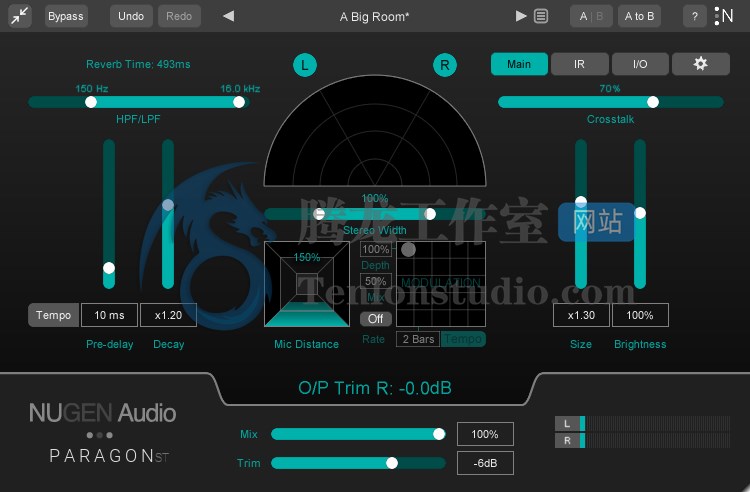
Task: Click the L output meter
Action: pos(642,424)
